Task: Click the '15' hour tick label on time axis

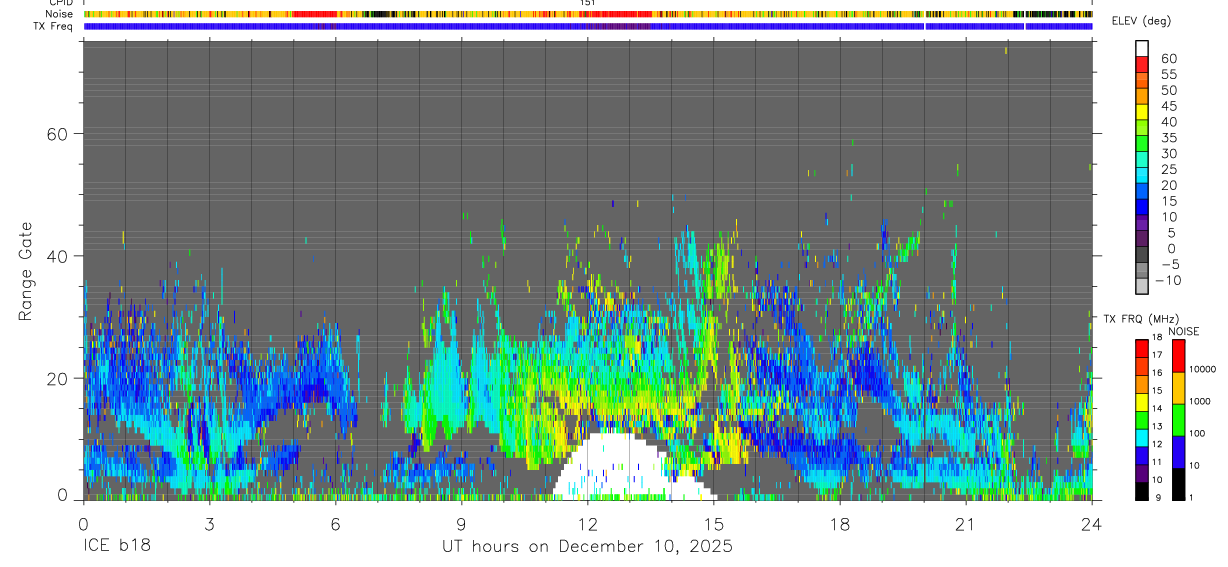Action: tap(713, 524)
